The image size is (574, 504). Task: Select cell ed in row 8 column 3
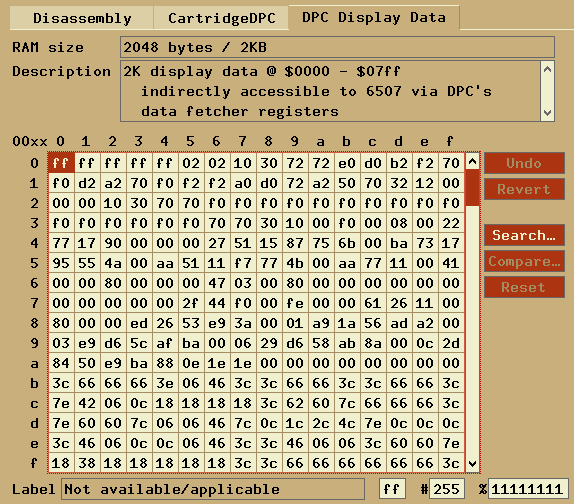coord(139,323)
